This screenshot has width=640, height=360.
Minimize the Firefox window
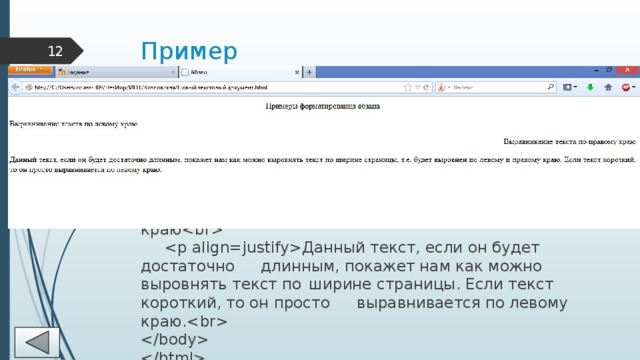point(596,70)
